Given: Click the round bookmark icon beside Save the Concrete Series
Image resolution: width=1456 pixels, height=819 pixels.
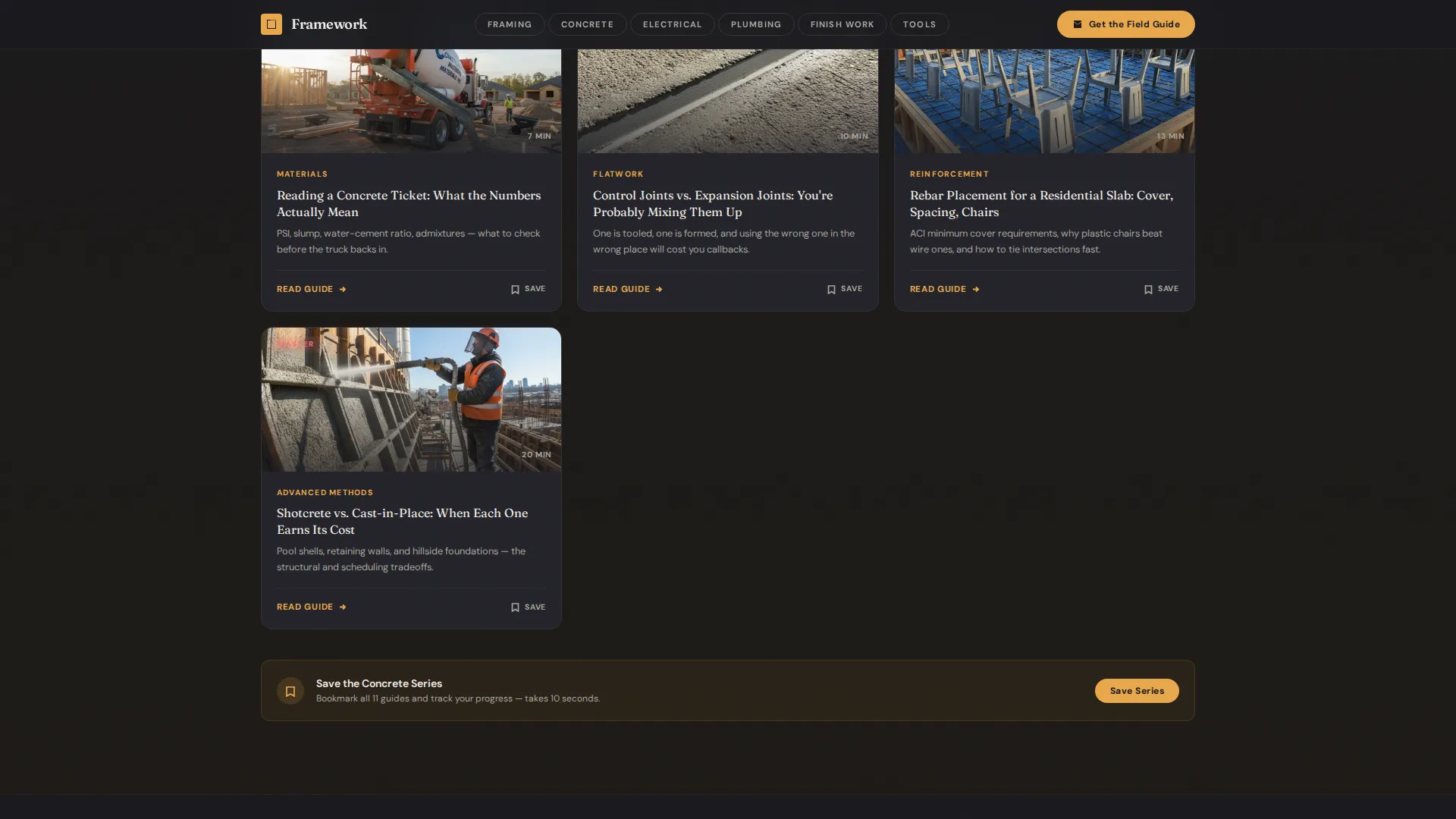Looking at the screenshot, I should (x=290, y=691).
